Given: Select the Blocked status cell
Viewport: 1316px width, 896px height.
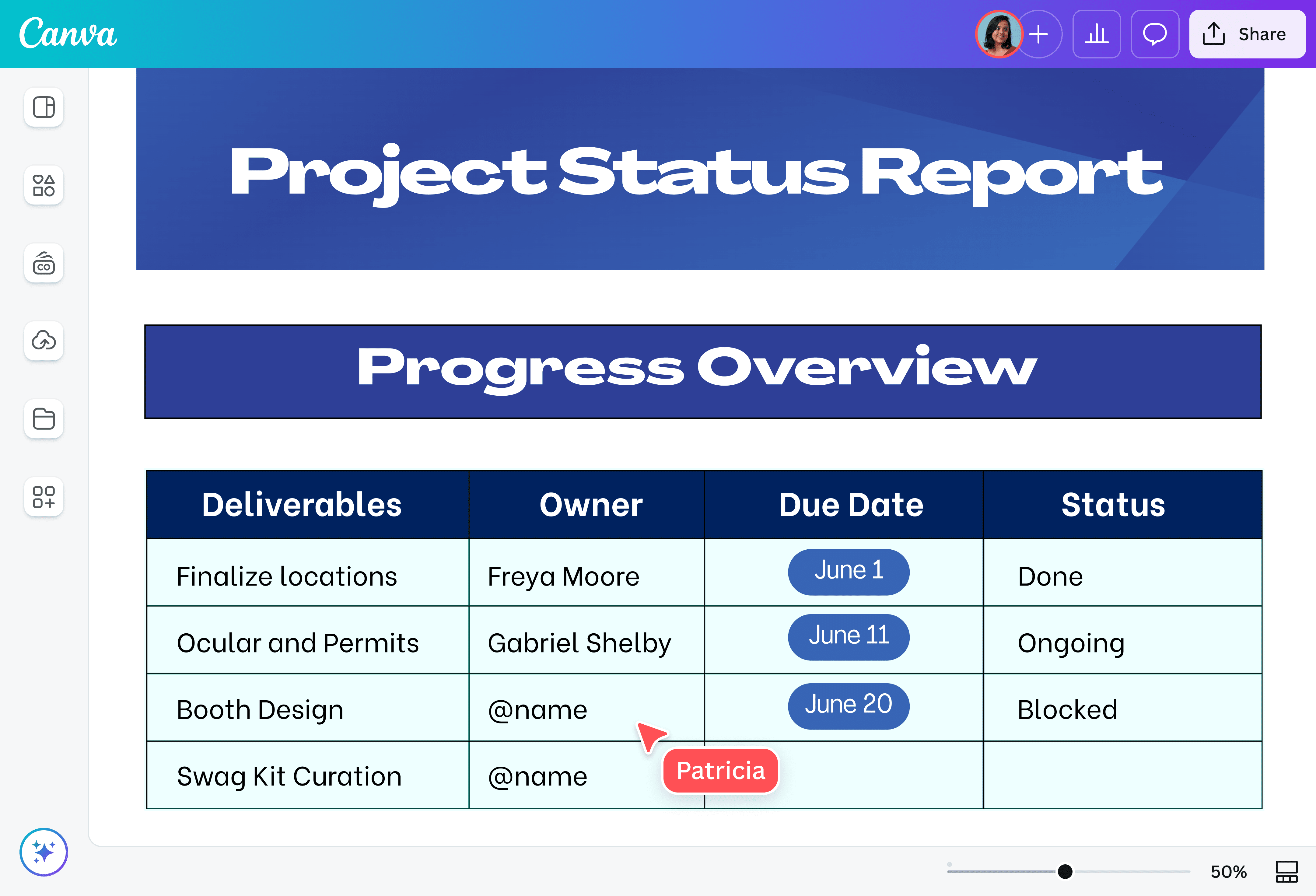Looking at the screenshot, I should click(1066, 709).
